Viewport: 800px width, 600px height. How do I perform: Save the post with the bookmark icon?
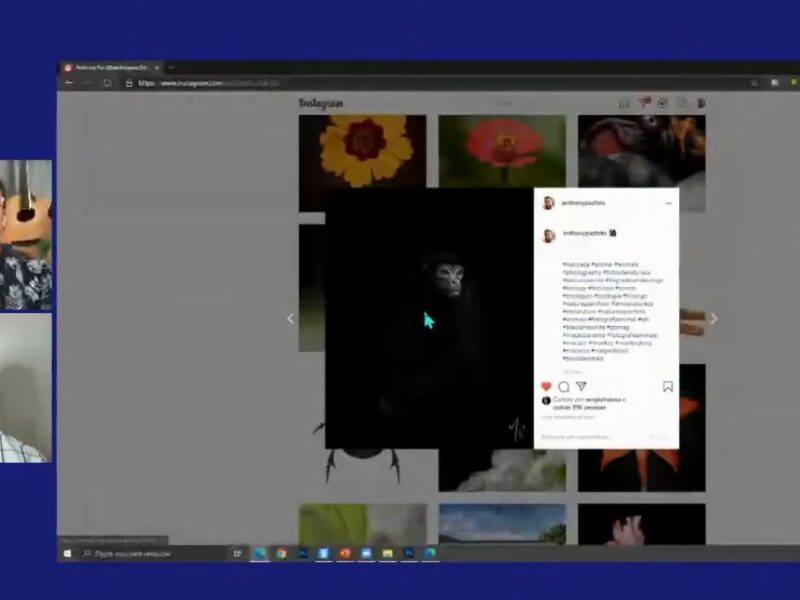668,387
